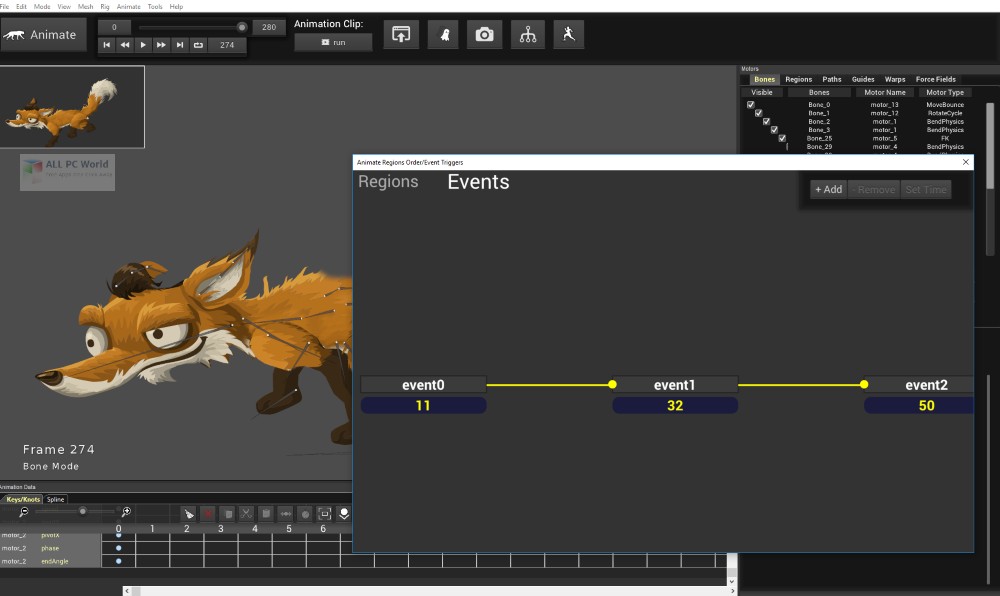The width and height of the screenshot is (1000, 596).
Task: Open the bone hierarchy view icon
Action: click(x=527, y=33)
